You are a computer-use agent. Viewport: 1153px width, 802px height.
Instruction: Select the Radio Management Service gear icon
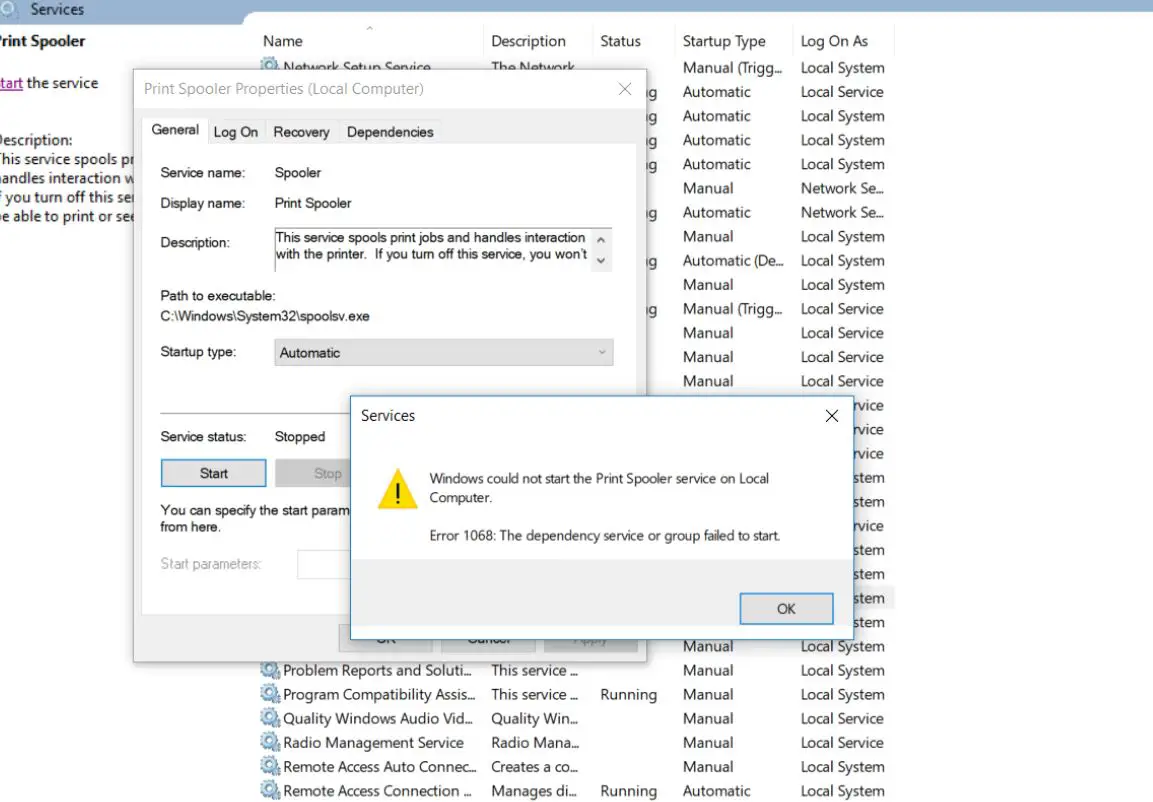[270, 742]
